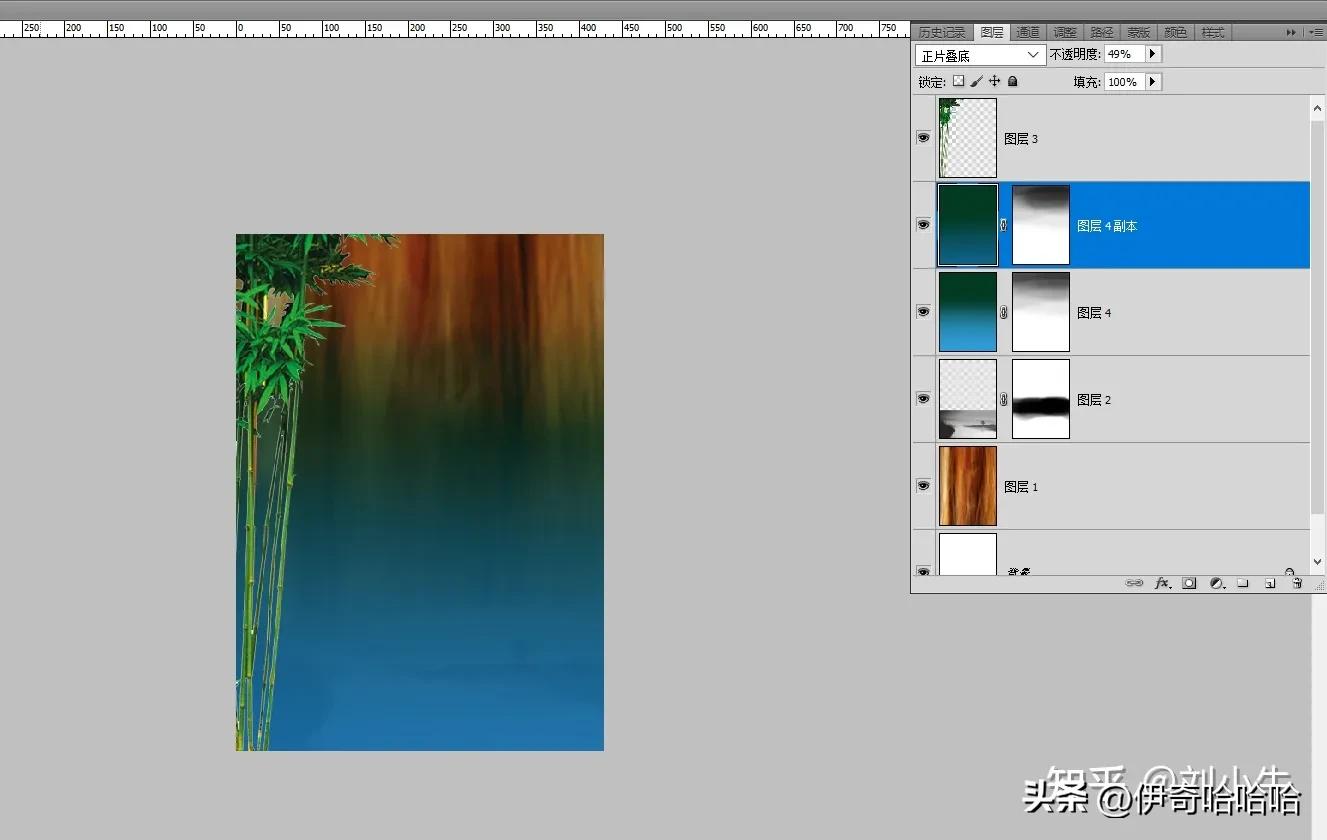Lock layer position icon
Viewport: 1327px width, 840px height.
coord(994,81)
